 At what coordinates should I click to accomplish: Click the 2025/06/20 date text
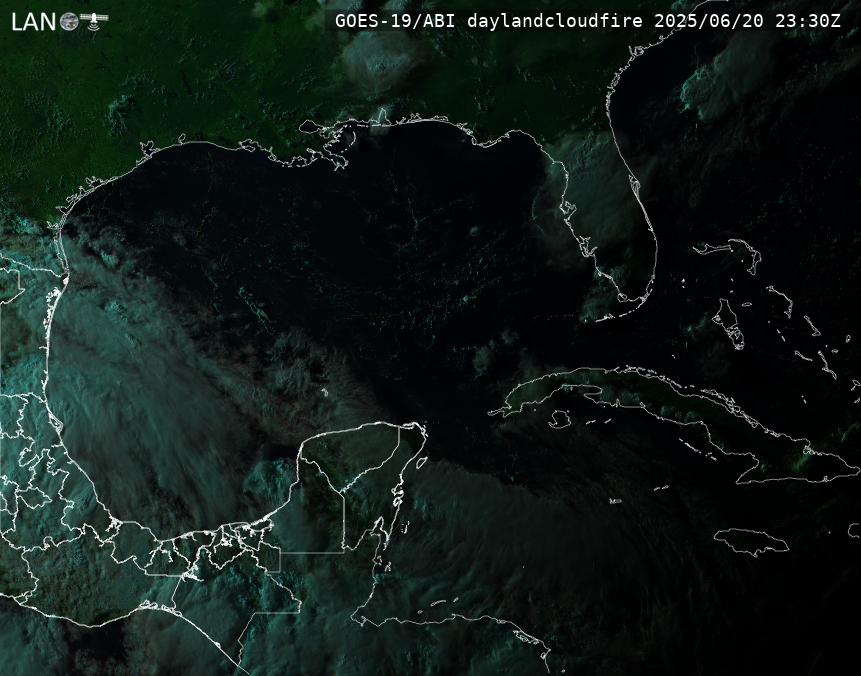(x=708, y=21)
